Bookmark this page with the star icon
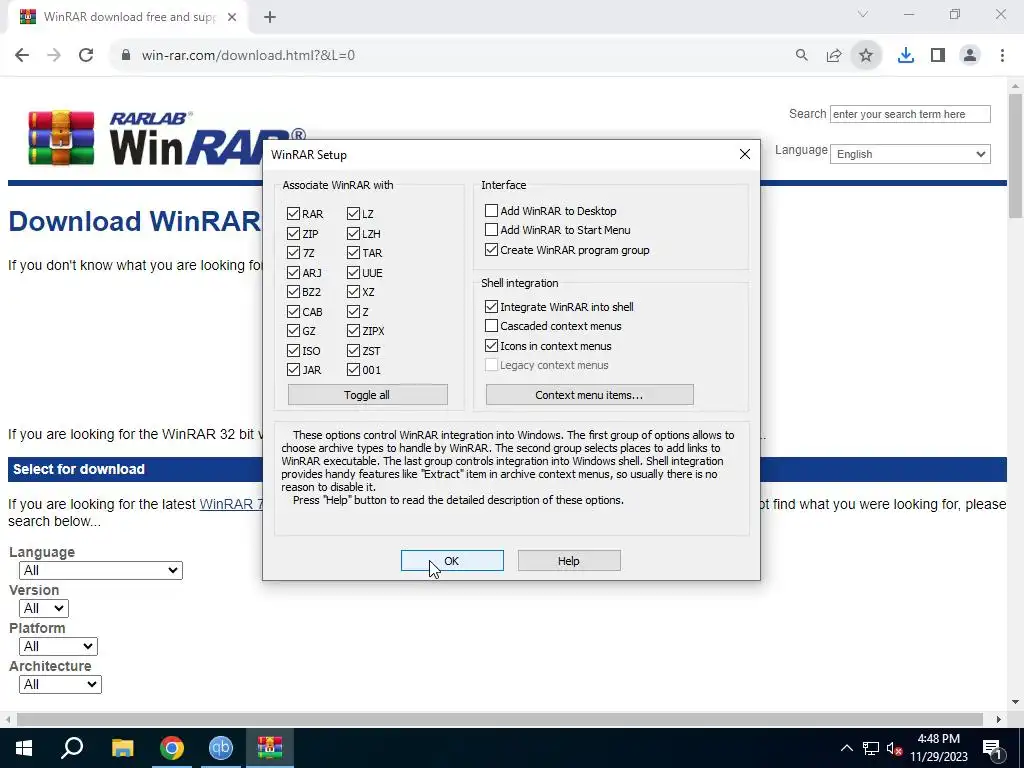This screenshot has width=1024, height=768. tap(866, 55)
